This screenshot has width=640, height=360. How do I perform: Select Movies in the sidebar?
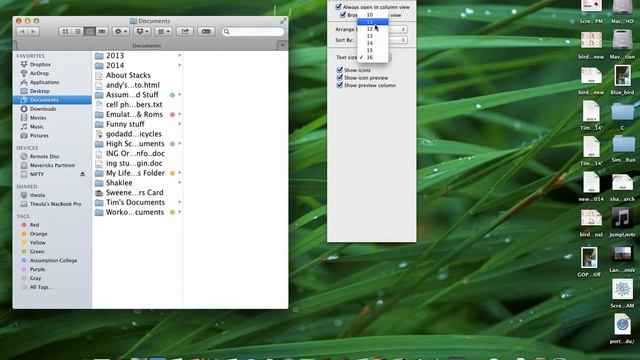(38, 118)
